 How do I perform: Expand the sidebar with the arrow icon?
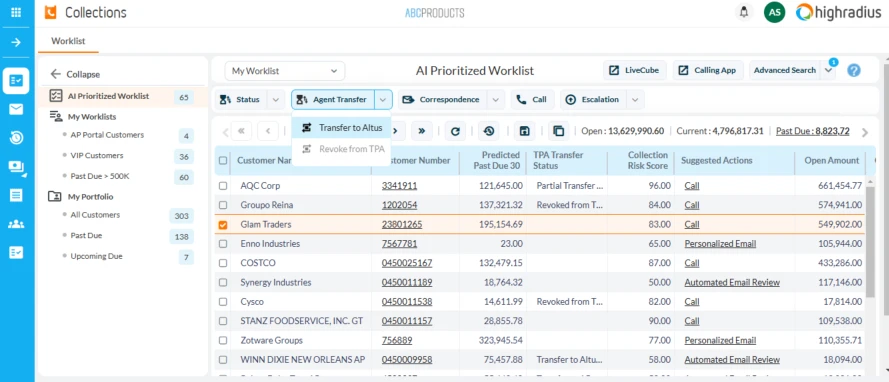tap(16, 43)
